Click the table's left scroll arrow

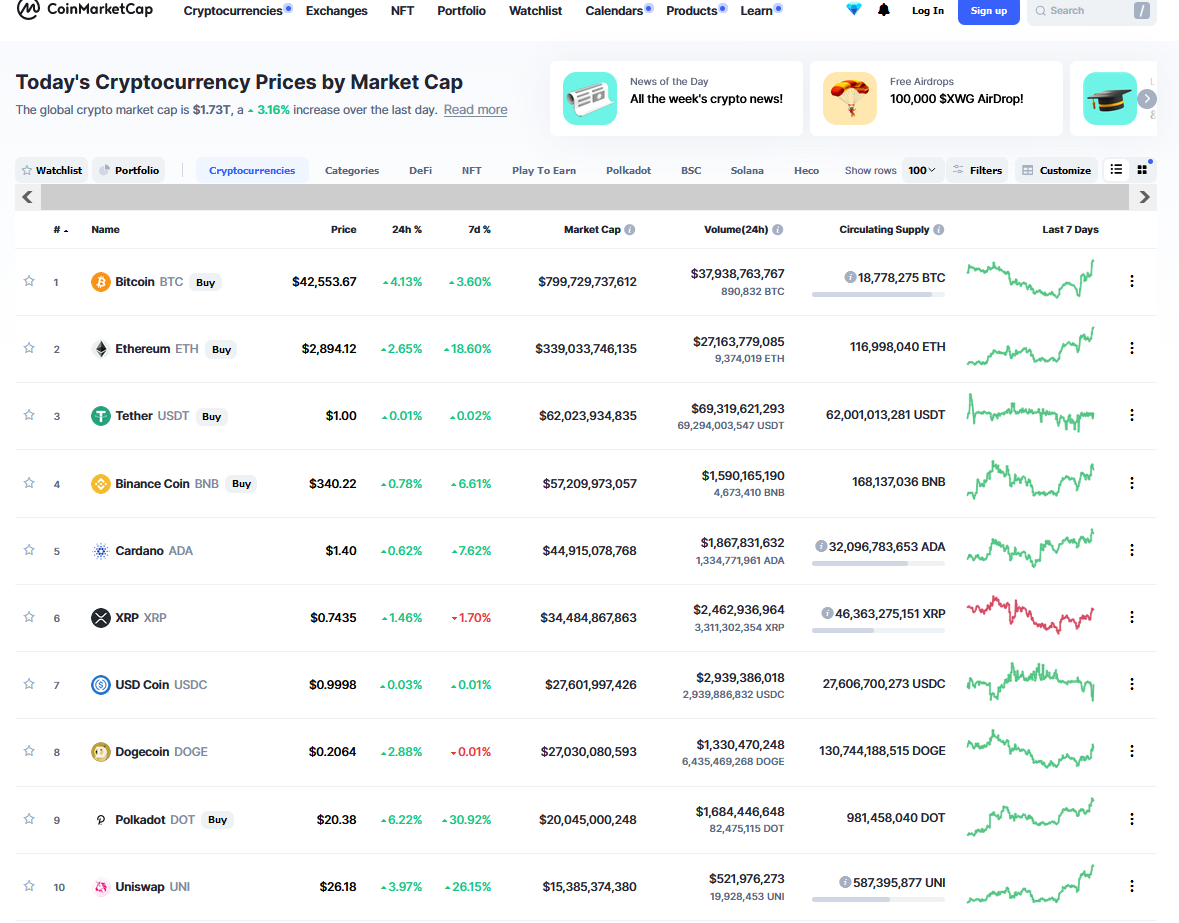point(28,197)
